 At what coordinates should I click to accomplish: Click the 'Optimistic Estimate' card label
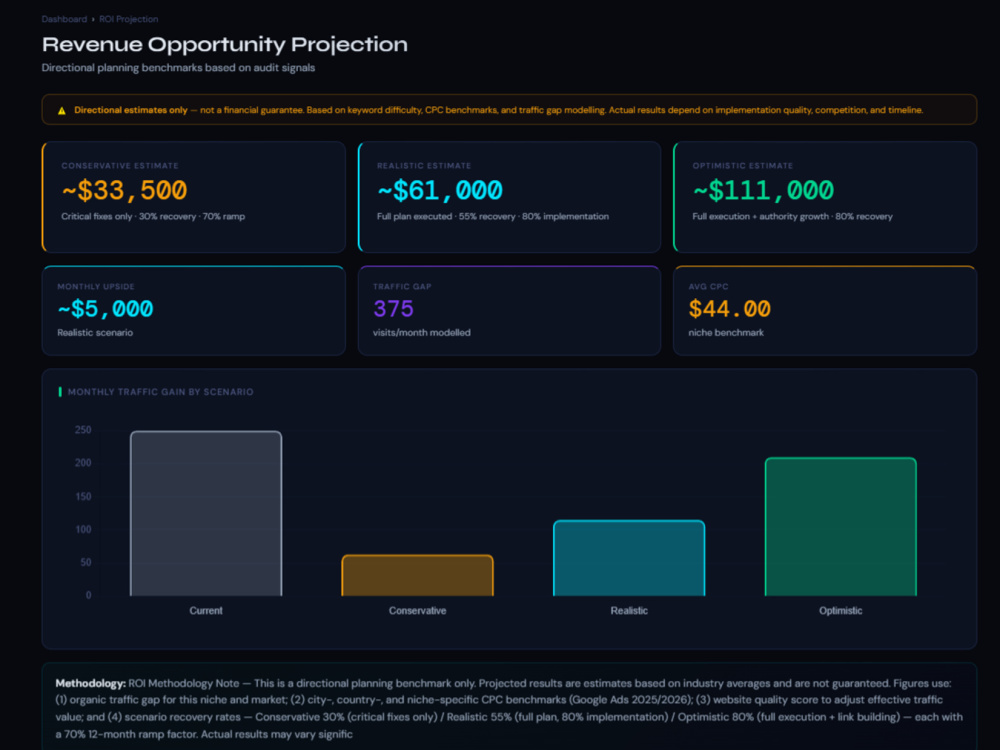(743, 166)
